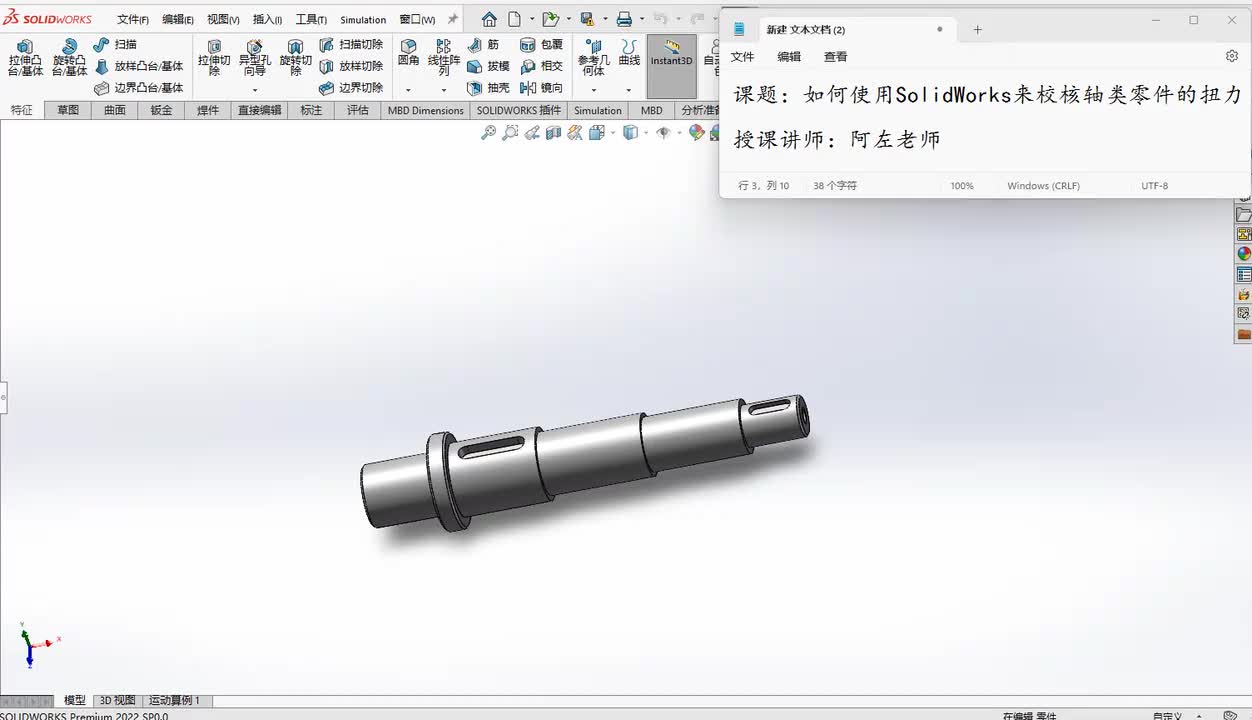This screenshot has height=720, width=1252.
Task: Choose the 放样切除 lofted cut tool
Action: (351, 66)
